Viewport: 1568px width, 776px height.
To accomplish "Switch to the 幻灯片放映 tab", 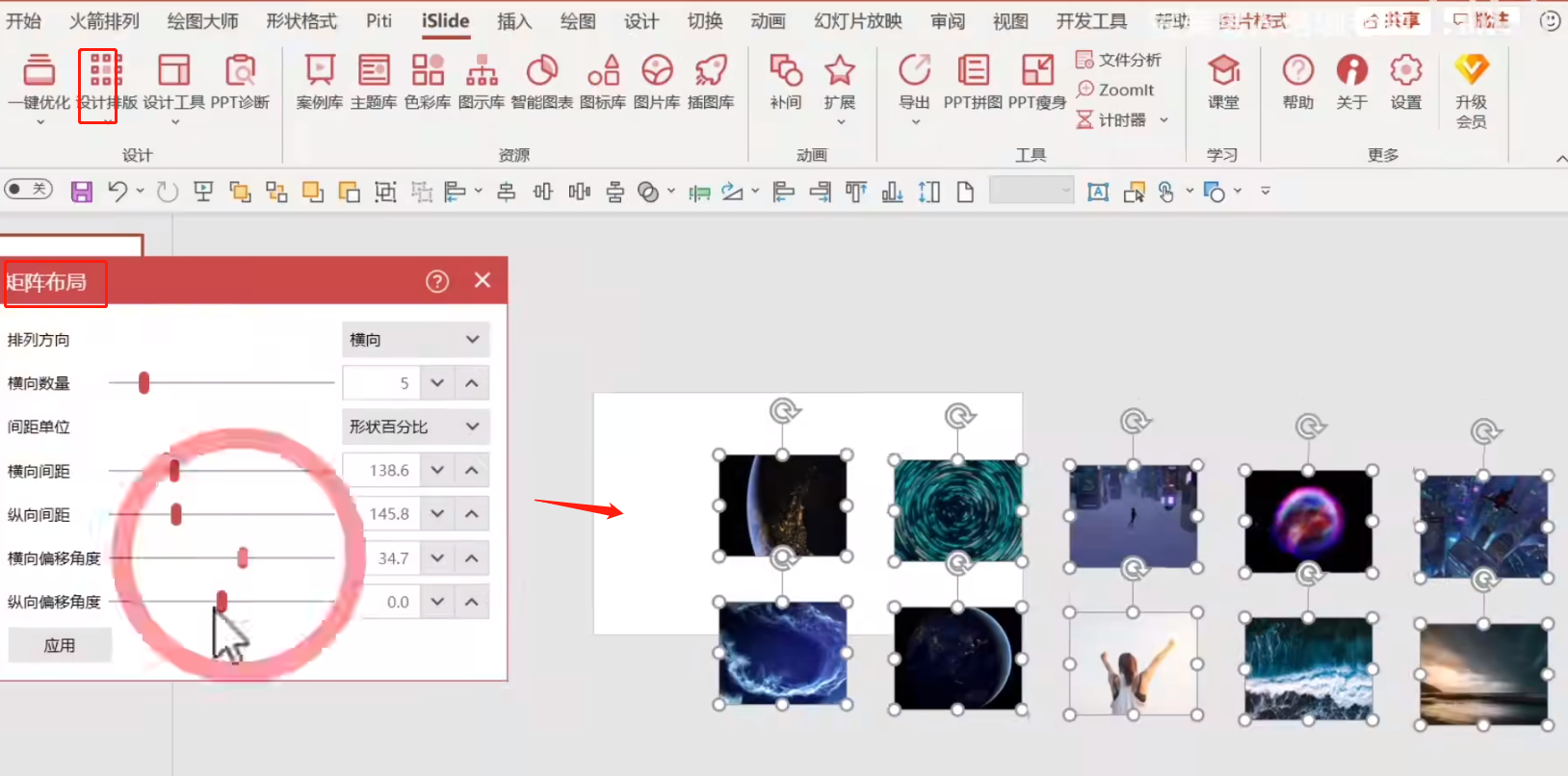I will 858,20.
